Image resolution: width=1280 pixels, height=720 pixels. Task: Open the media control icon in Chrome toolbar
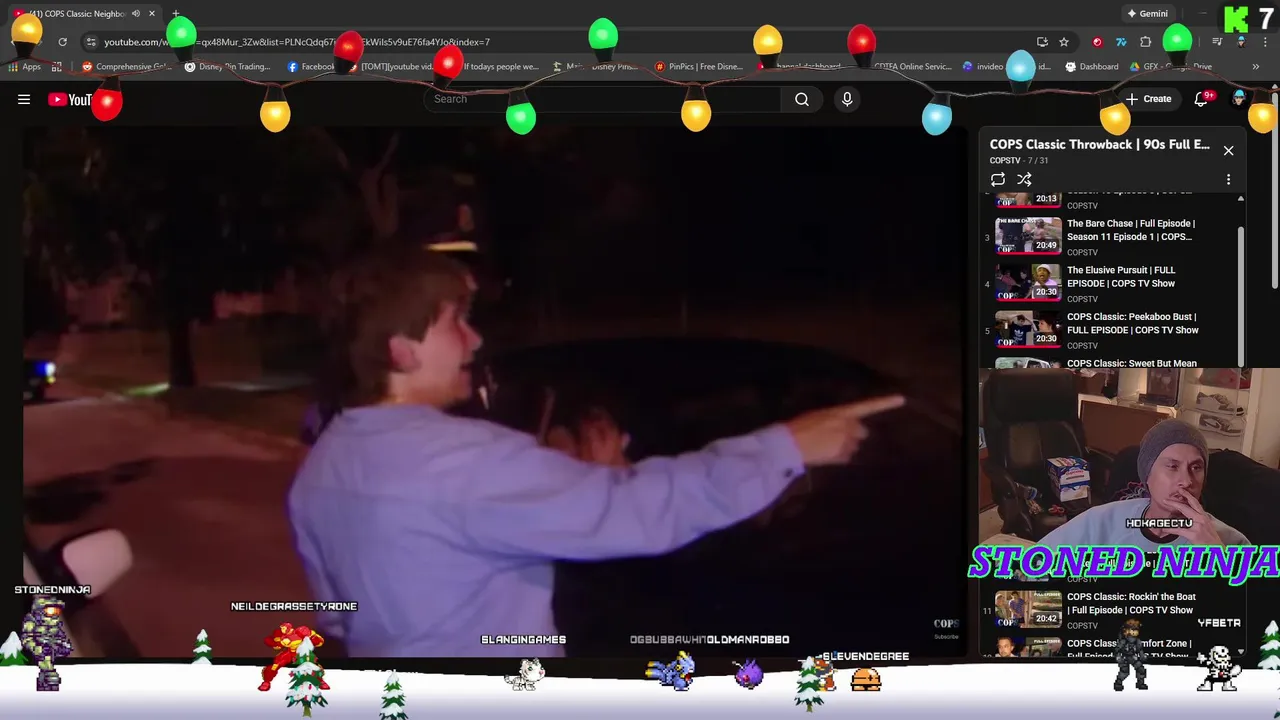pyautogui.click(x=1217, y=42)
